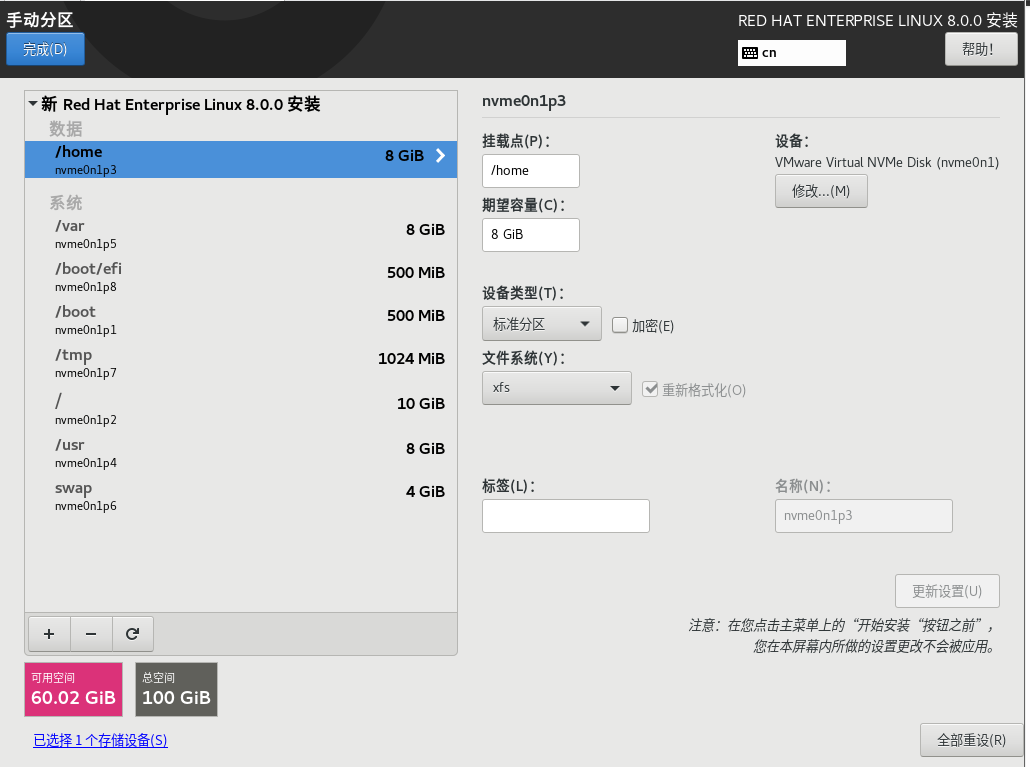Open the 文件系统 xfs dropdown

tap(556, 388)
